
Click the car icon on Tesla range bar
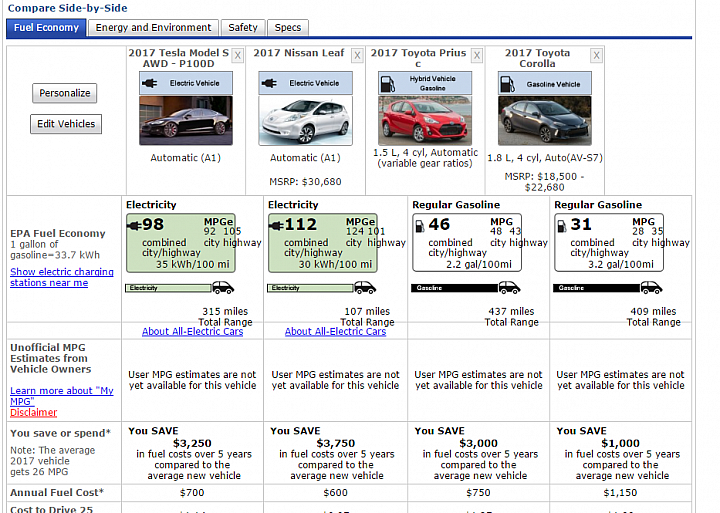click(x=223, y=288)
